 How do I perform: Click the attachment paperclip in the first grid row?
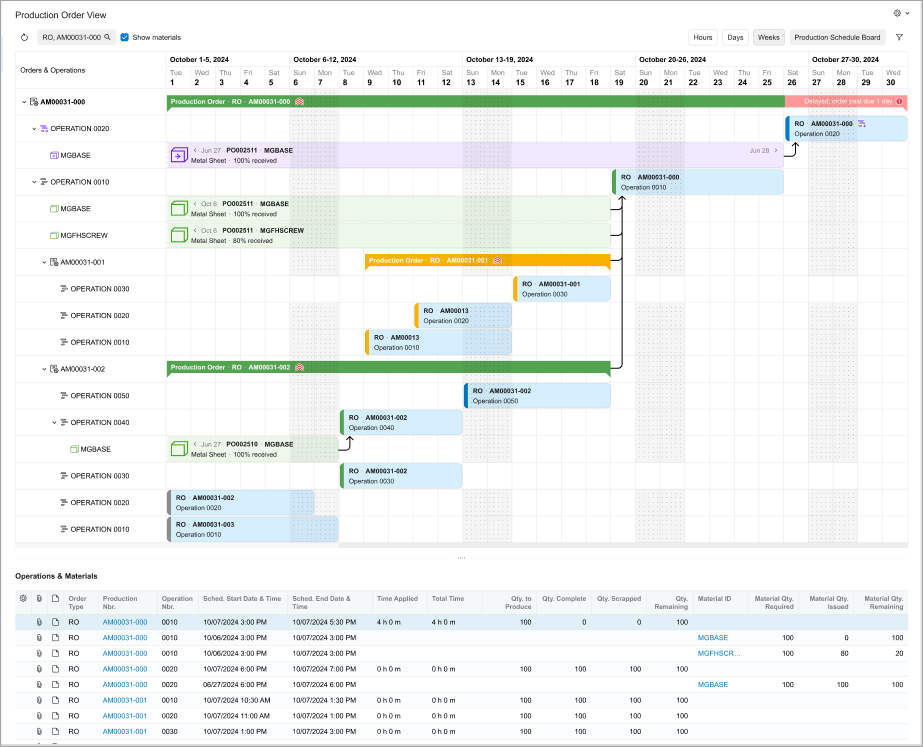point(39,621)
